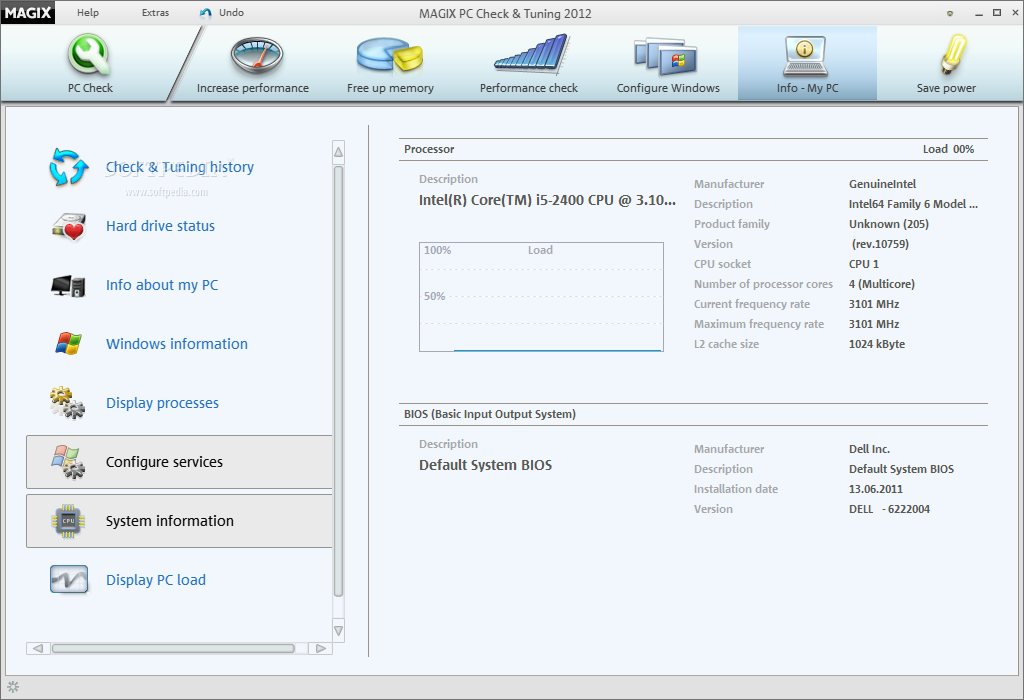The image size is (1024, 700).
Task: Open the PC Check magnifier icon
Action: [x=90, y=56]
